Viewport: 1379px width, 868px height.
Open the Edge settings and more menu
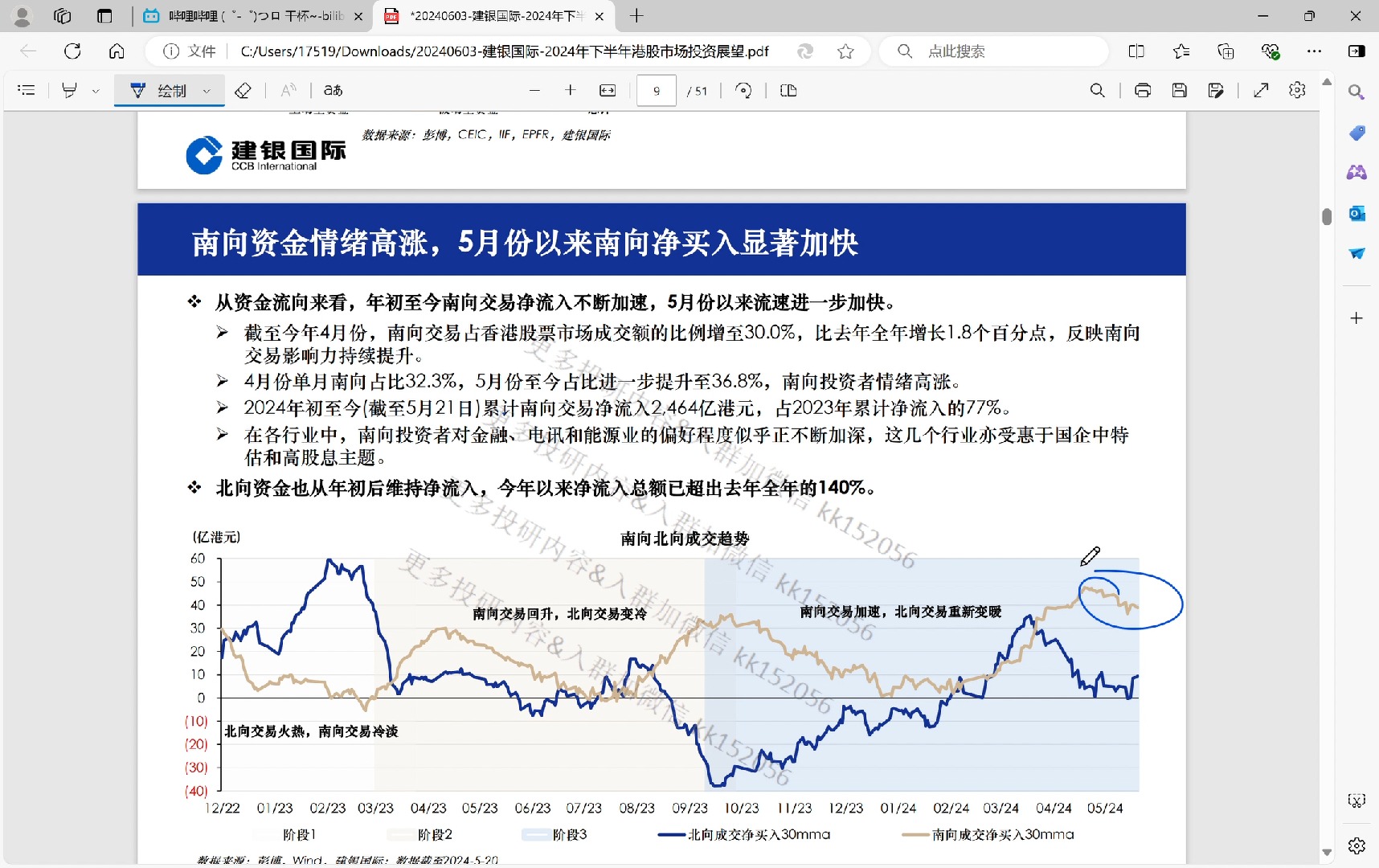tap(1315, 51)
